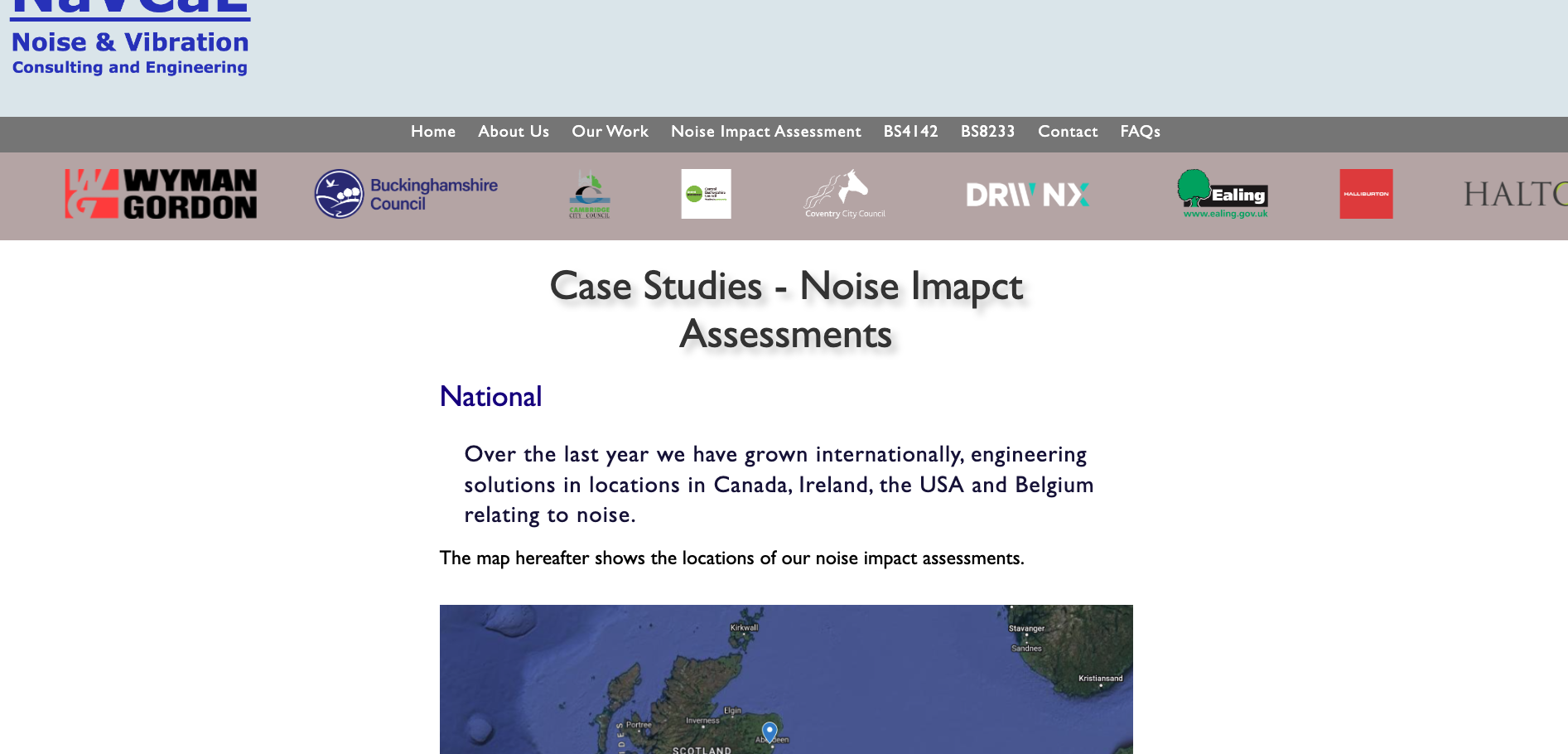The height and width of the screenshot is (754, 1568).
Task: Click the Kirkwall label on the map
Action: (744, 628)
